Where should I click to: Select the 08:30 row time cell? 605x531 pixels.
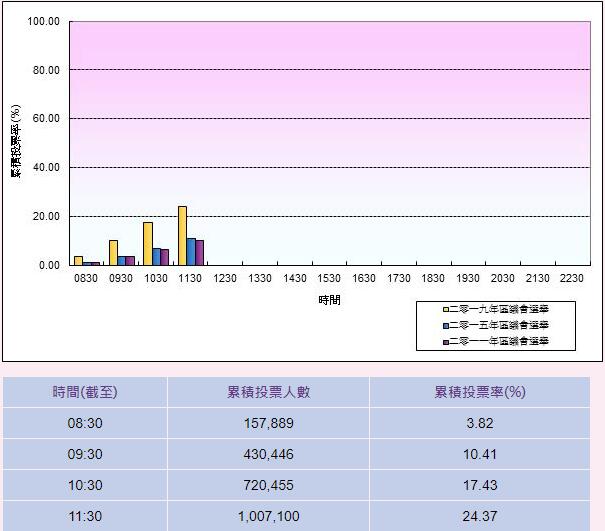point(85,423)
